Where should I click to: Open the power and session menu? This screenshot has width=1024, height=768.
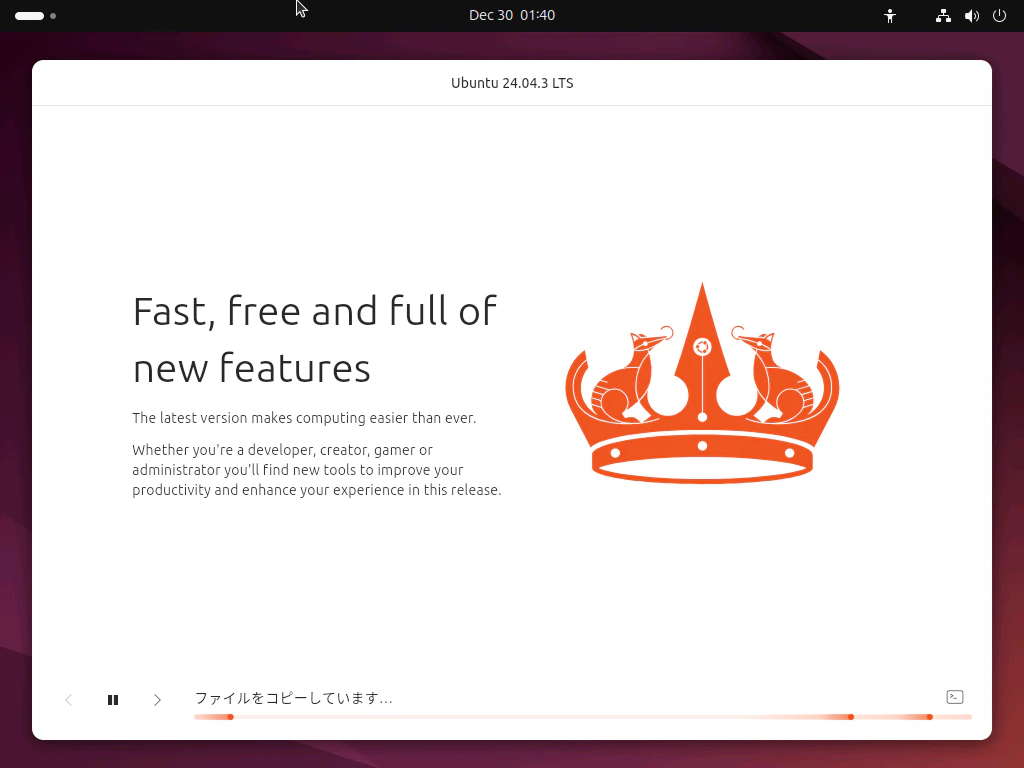coord(1000,15)
